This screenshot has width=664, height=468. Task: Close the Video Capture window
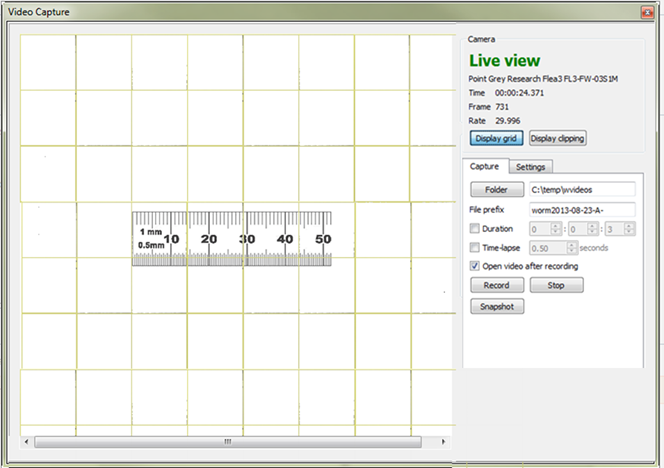coord(647,12)
